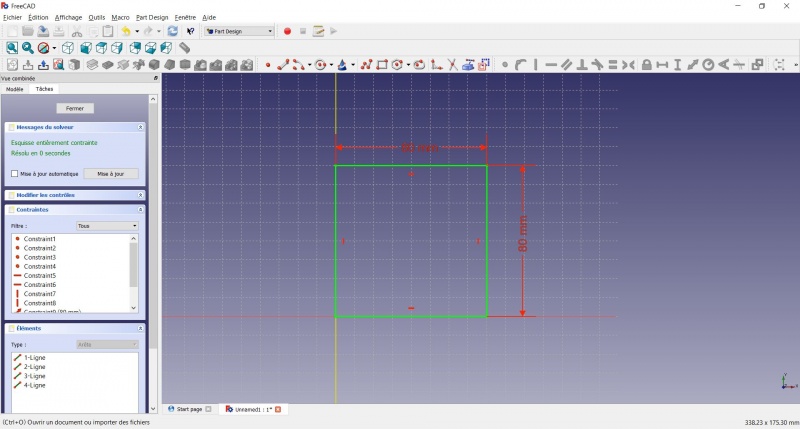This screenshot has height=429, width=800.
Task: Select Constraint5 in the constraints list
Action: point(39,275)
